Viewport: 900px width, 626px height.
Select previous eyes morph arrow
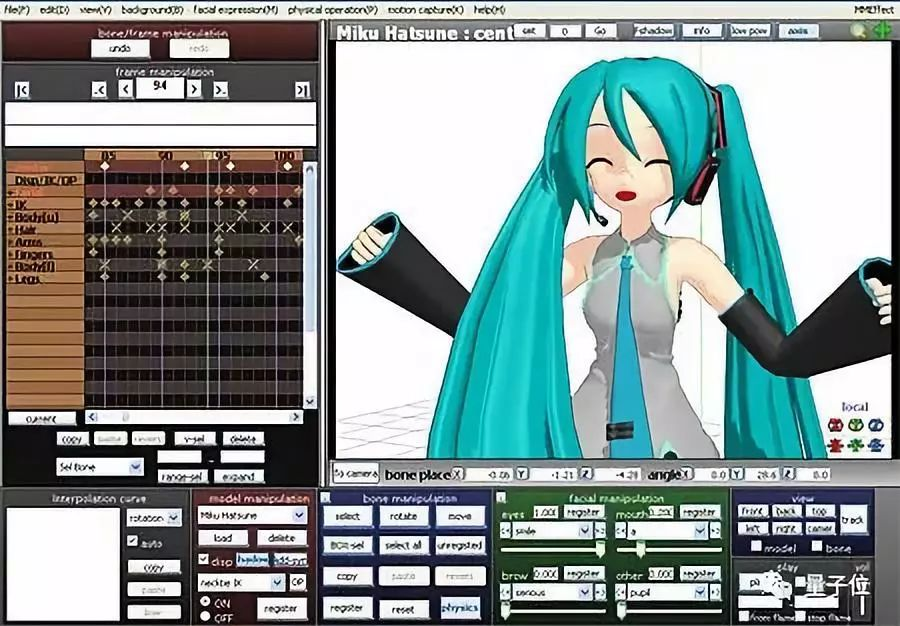click(x=506, y=531)
